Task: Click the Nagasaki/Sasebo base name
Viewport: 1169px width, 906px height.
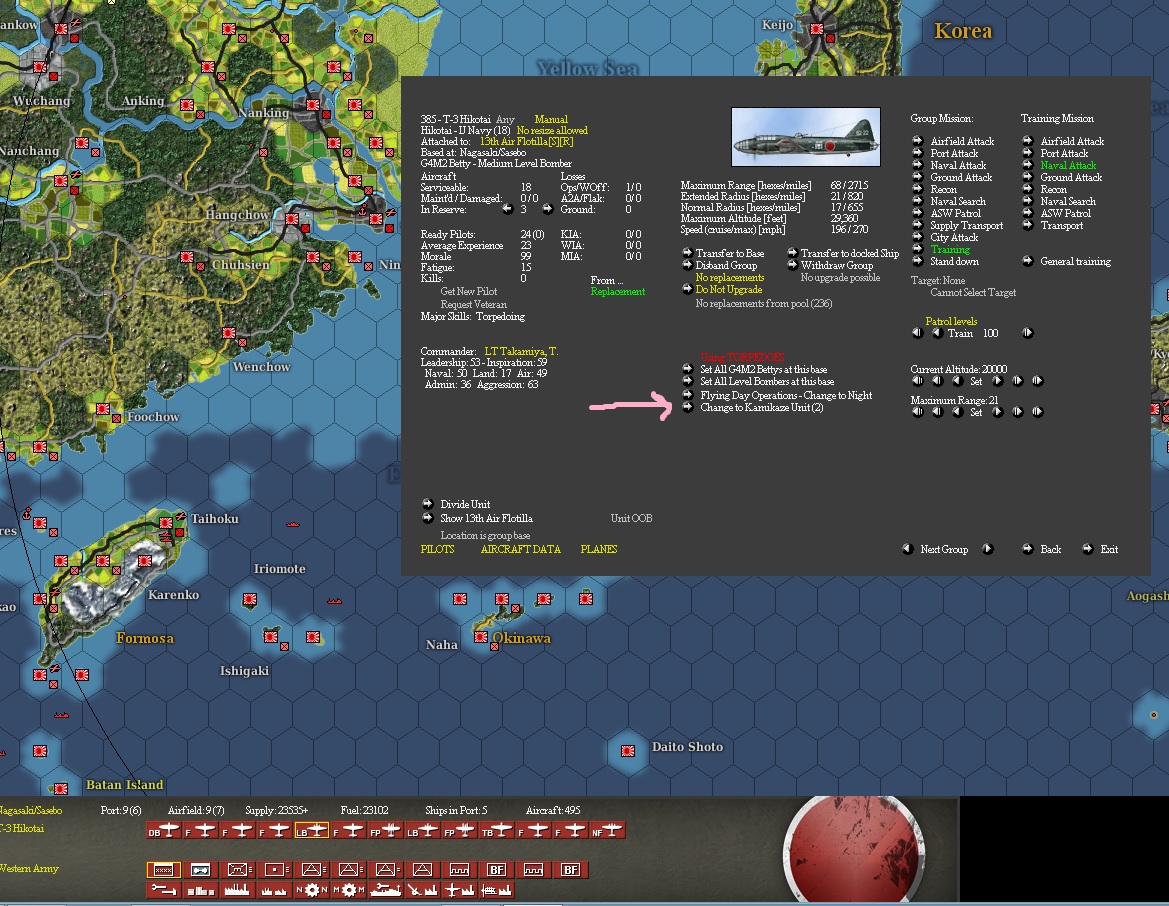Action: click(31, 811)
